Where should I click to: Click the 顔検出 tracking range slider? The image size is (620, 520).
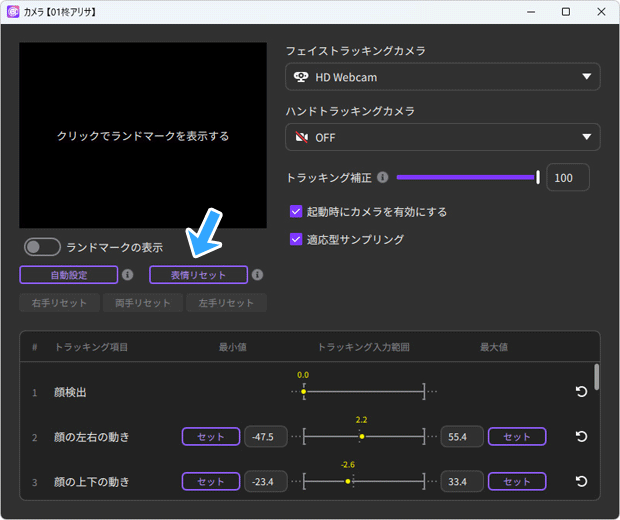(x=364, y=391)
